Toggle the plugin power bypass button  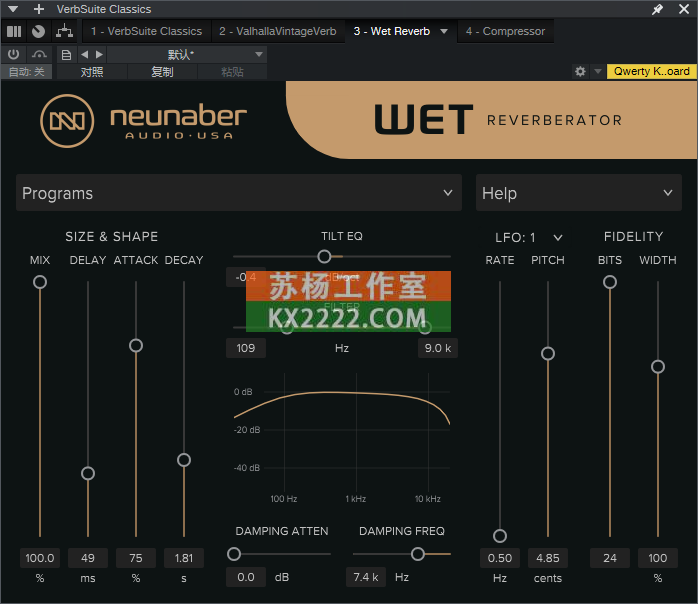click(14, 54)
